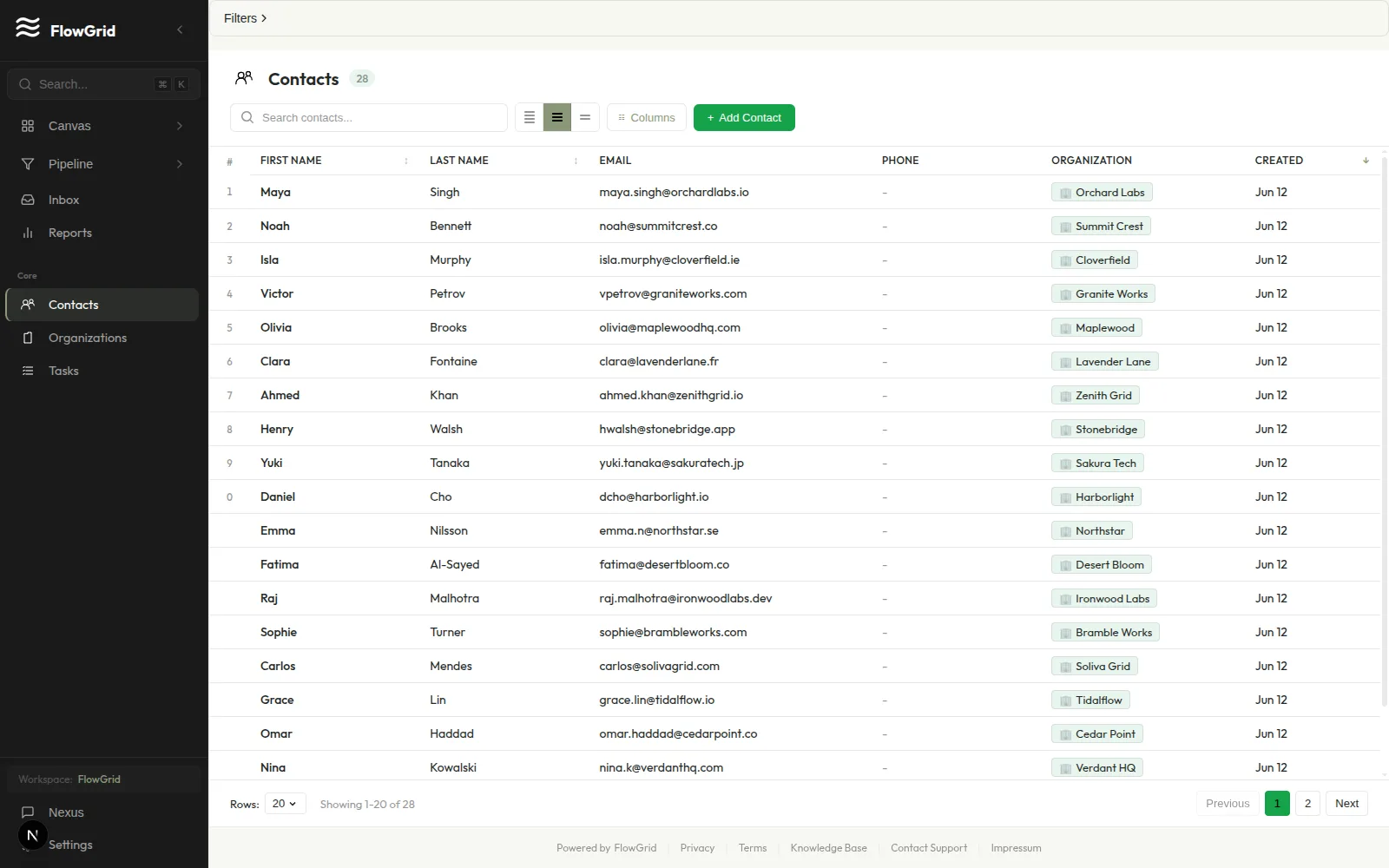This screenshot has height=868, width=1389.
Task: Click last name Kowalski
Action: tap(453, 768)
